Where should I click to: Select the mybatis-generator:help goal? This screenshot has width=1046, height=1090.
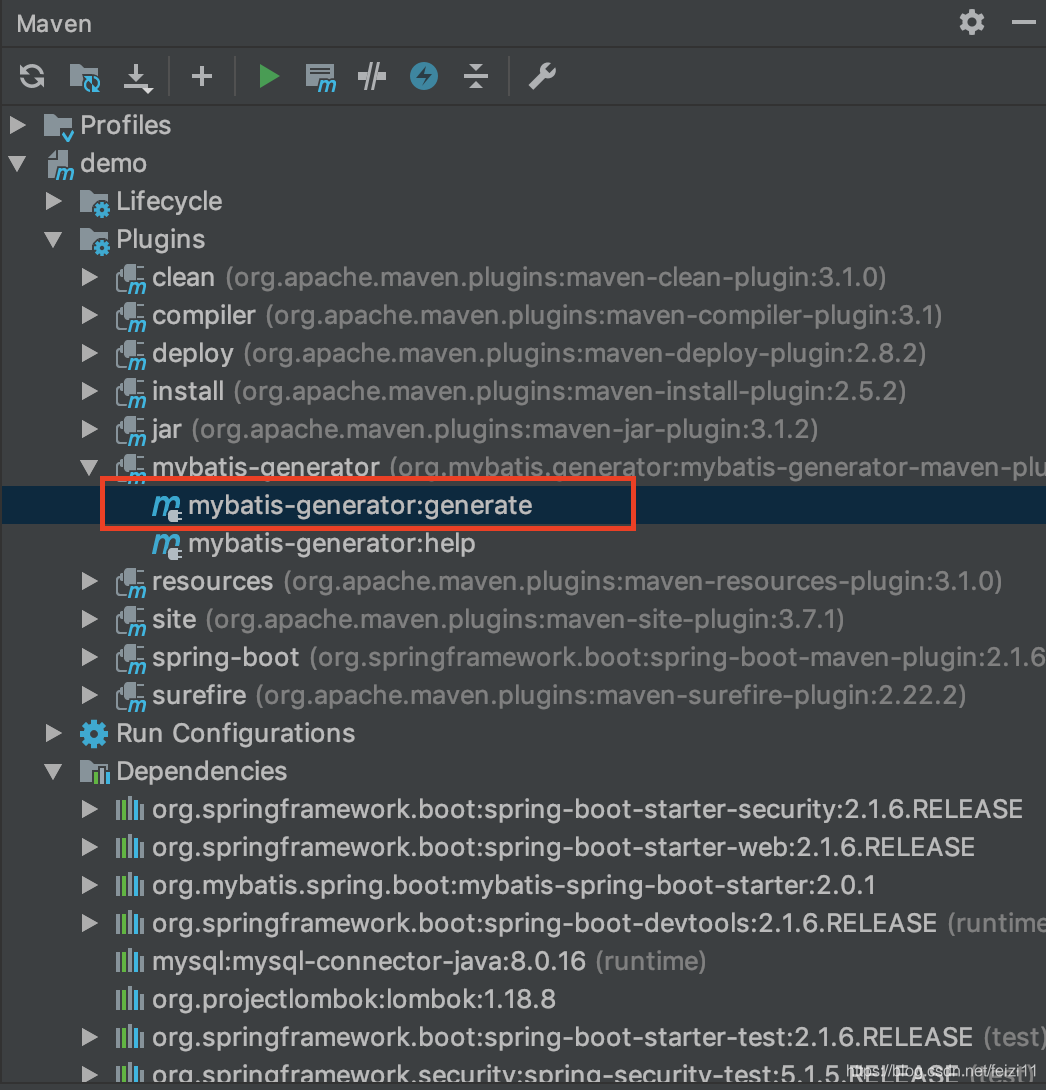332,543
